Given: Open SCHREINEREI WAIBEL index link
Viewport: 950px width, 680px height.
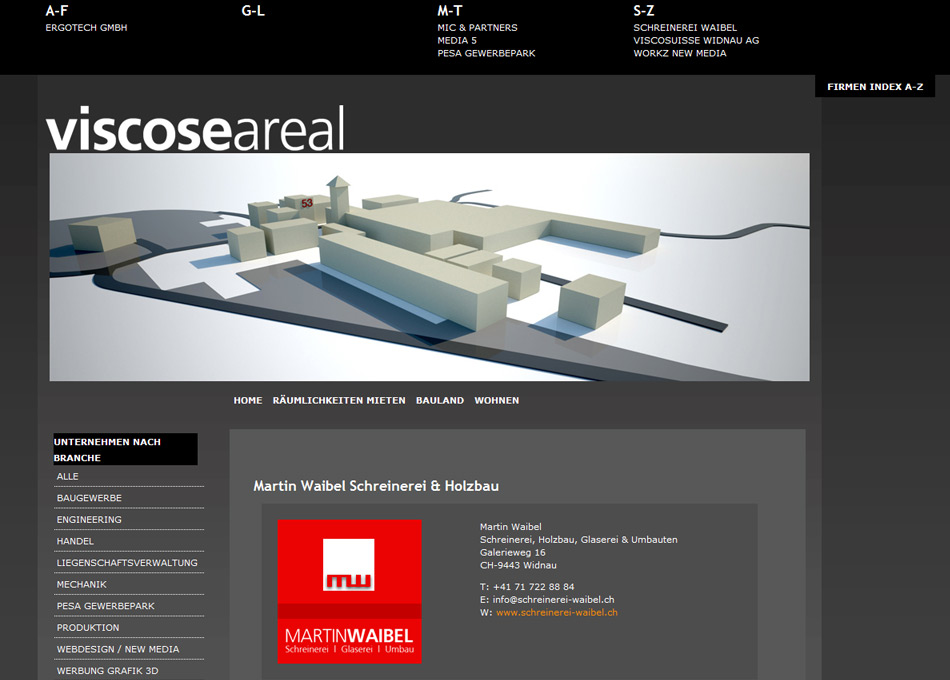Looking at the screenshot, I should (x=685, y=28).
